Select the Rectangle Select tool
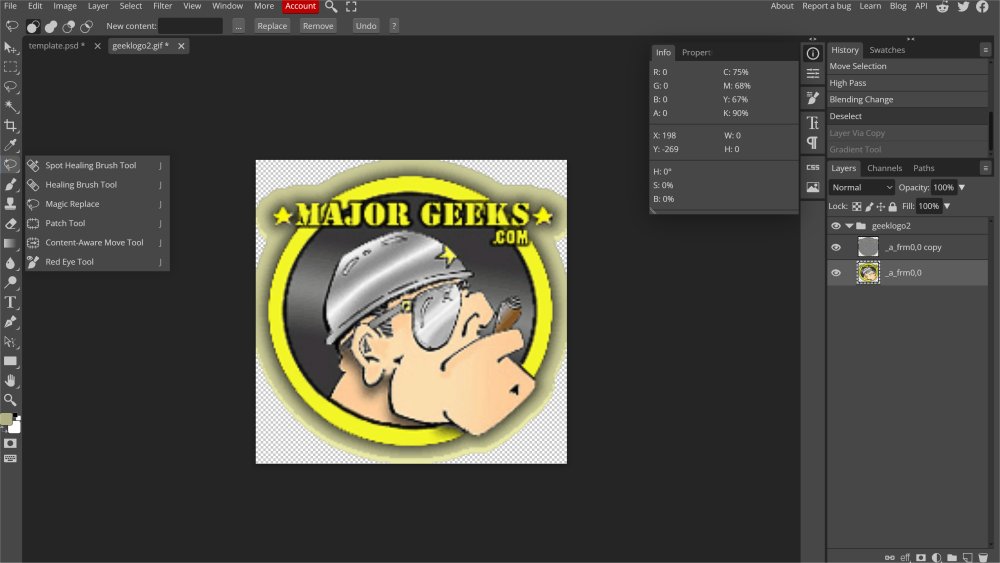This screenshot has width=1000, height=563. pyautogui.click(x=10, y=67)
